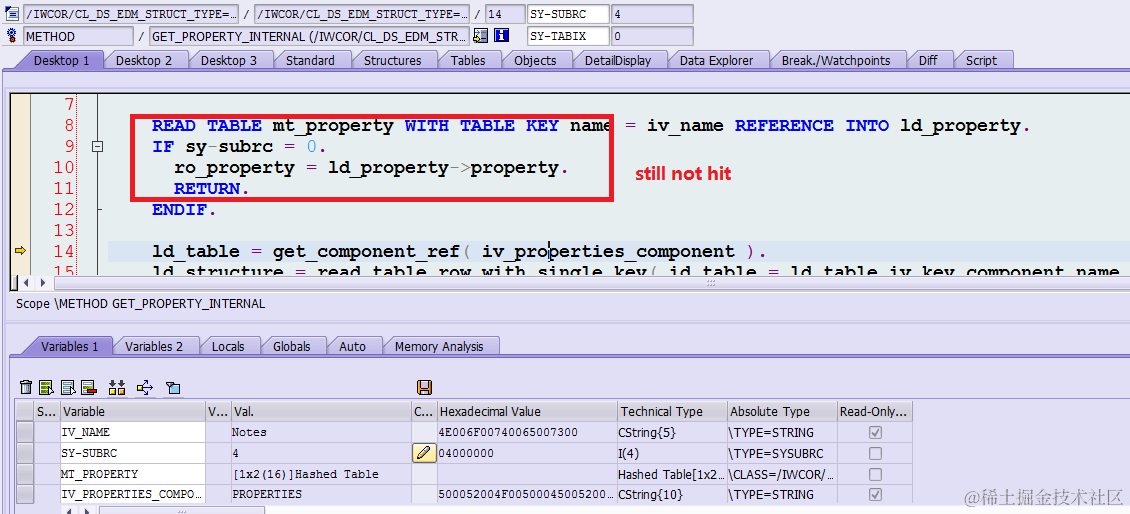Click the Hexadecimal Value column header
Image resolution: width=1130 pixels, height=514 pixels.
pyautogui.click(x=527, y=412)
